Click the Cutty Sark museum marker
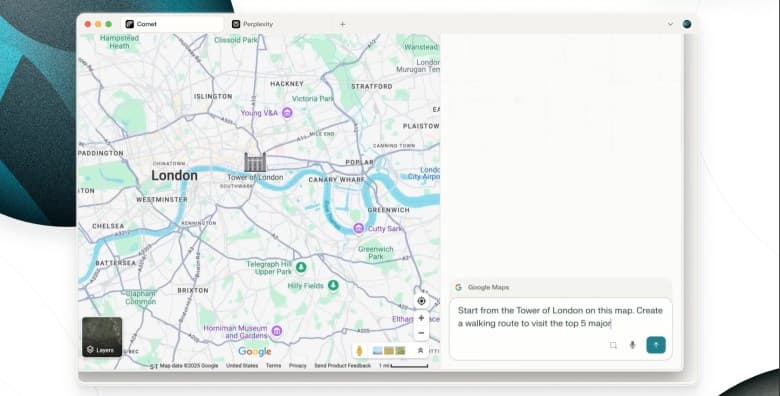Viewport: 780px width, 396px height. point(359,228)
